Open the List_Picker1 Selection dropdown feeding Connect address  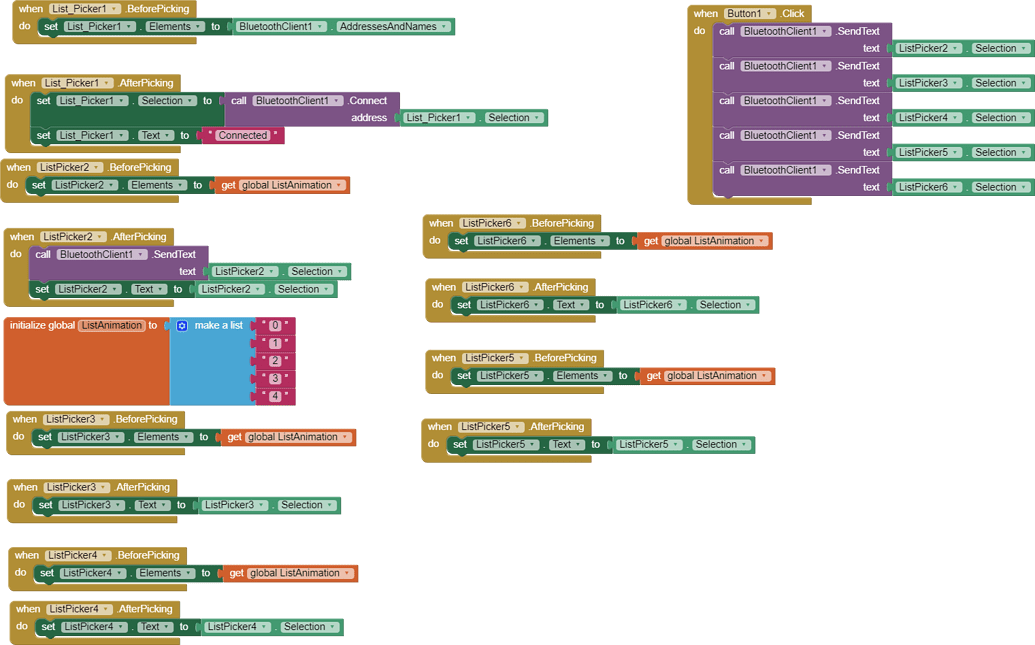[x=535, y=117]
